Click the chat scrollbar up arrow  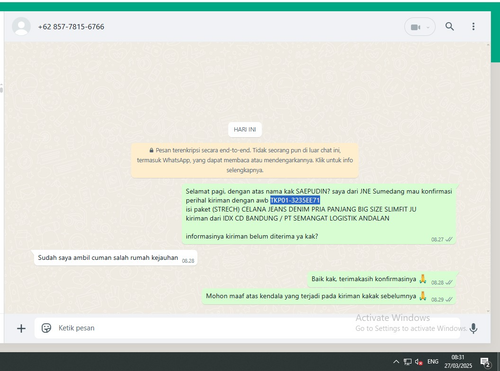[x=488, y=45]
